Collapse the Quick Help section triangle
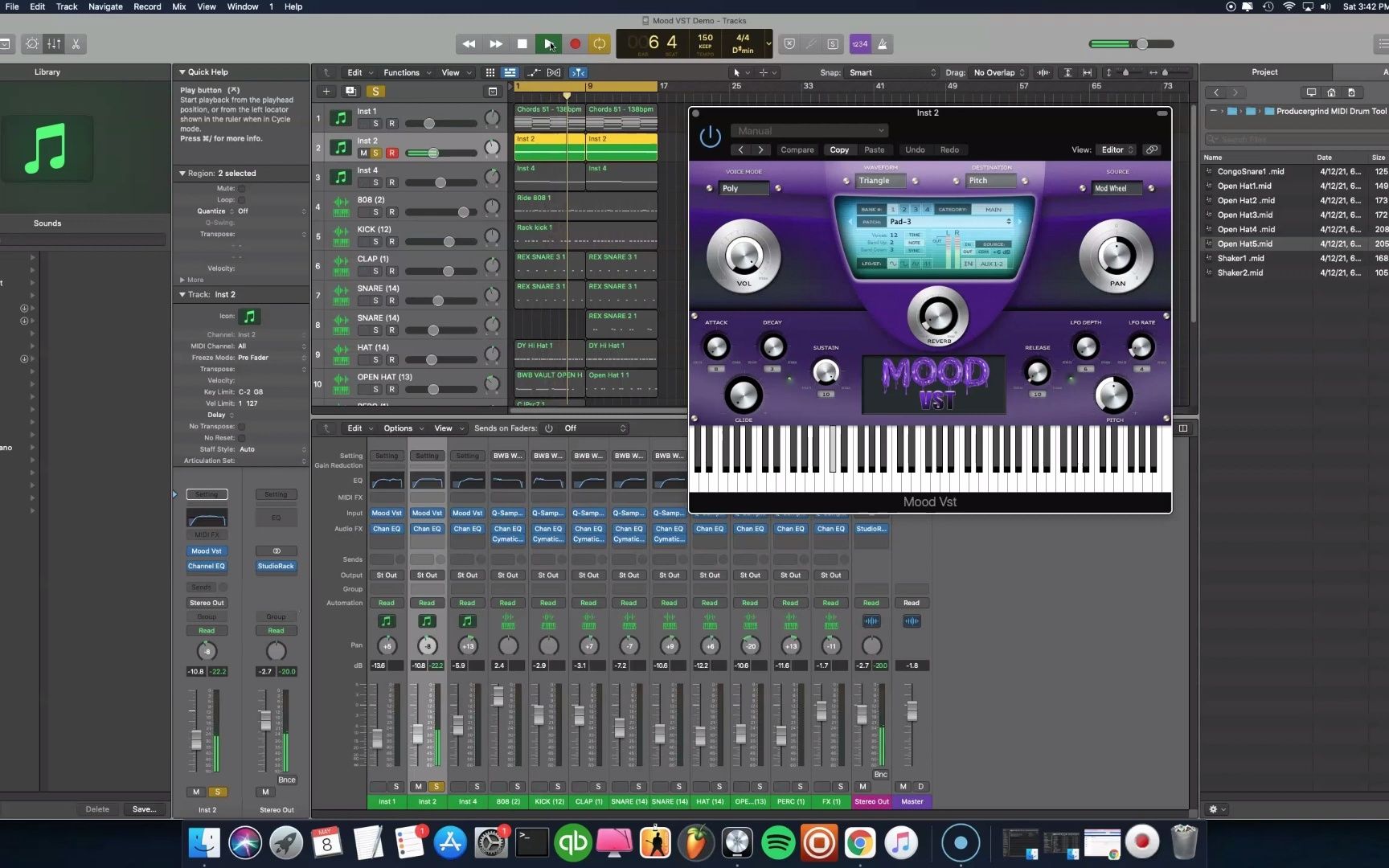 tap(182, 72)
